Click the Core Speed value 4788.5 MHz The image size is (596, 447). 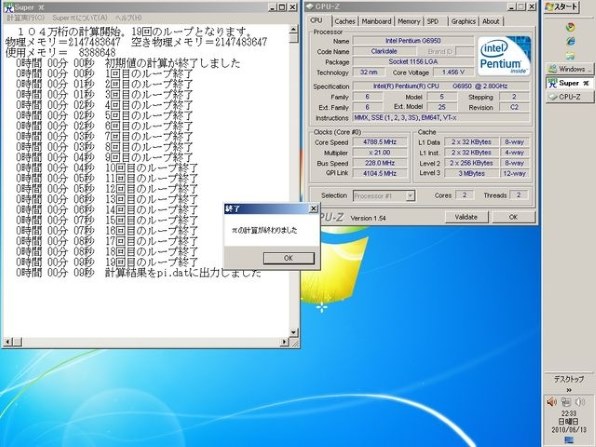(380, 142)
